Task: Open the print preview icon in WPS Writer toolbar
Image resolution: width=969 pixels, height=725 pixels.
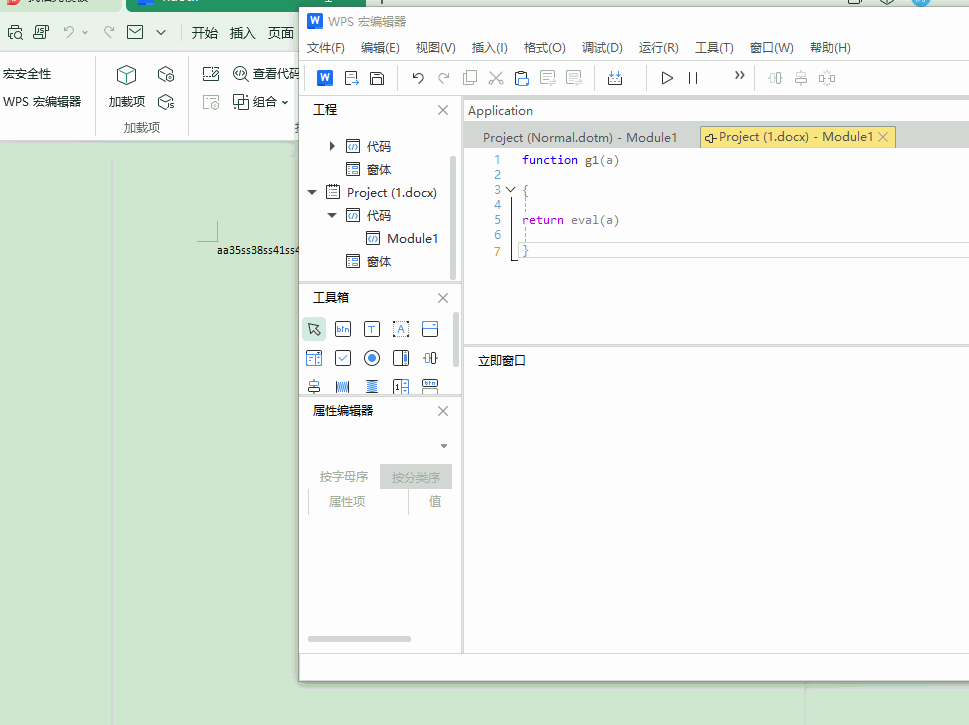Action: (x=15, y=32)
